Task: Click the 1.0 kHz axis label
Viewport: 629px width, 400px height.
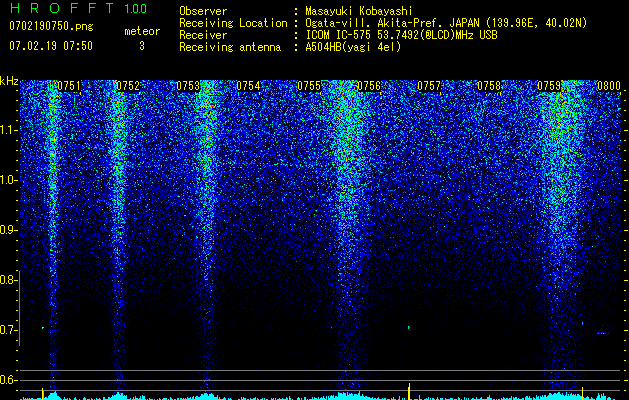Action: [x=9, y=180]
